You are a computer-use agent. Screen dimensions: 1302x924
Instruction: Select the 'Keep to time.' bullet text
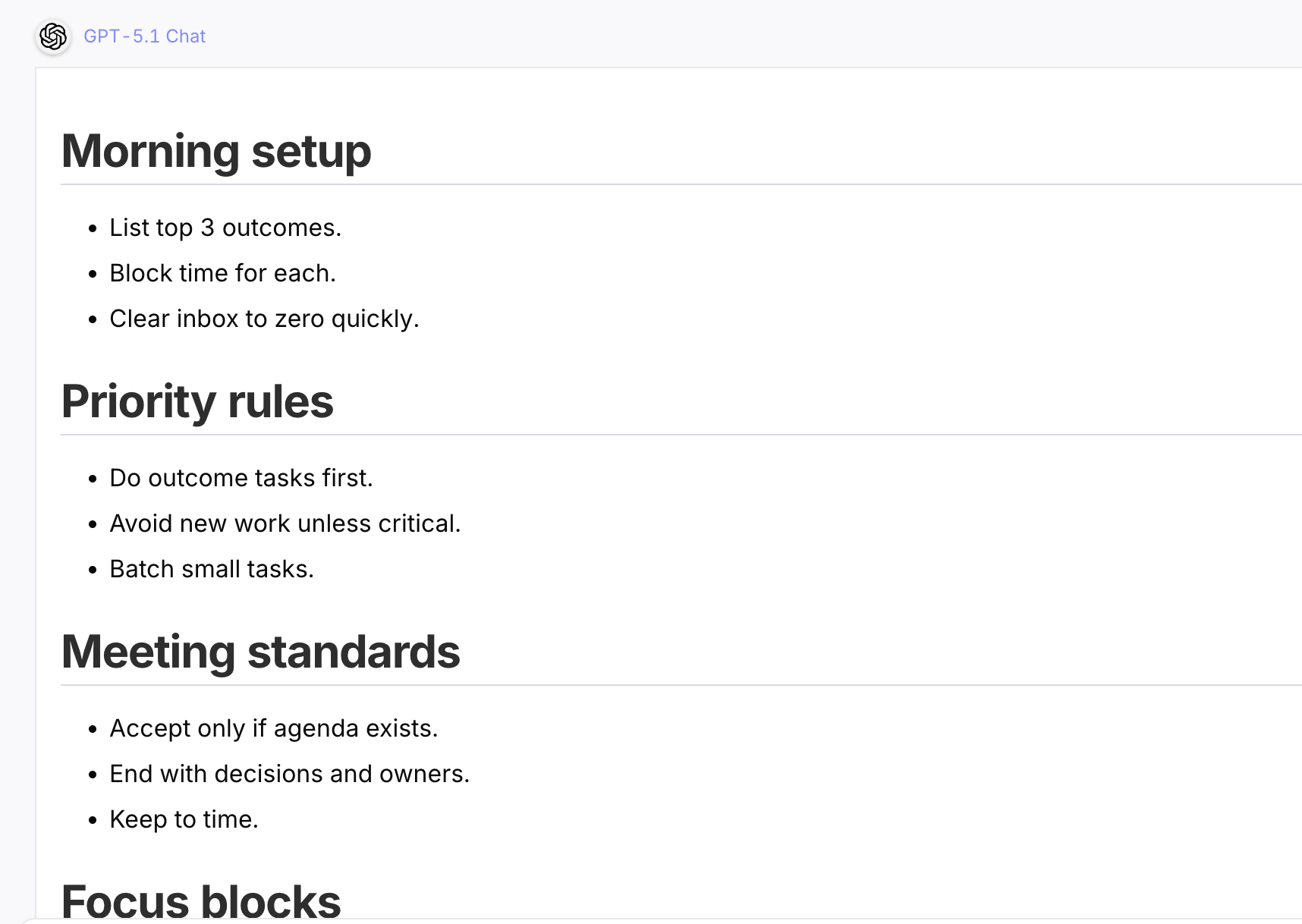tap(184, 819)
